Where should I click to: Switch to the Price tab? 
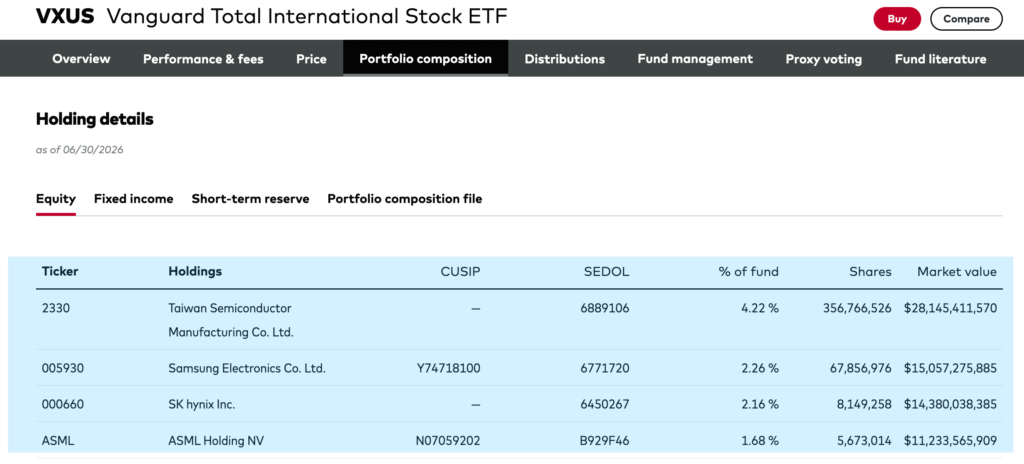(312, 59)
